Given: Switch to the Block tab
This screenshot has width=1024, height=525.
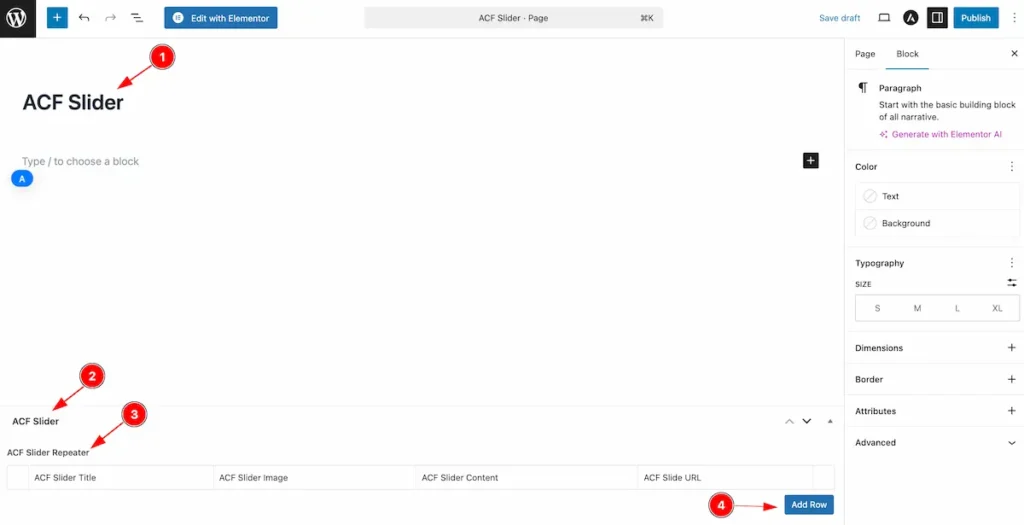Looking at the screenshot, I should [x=907, y=54].
